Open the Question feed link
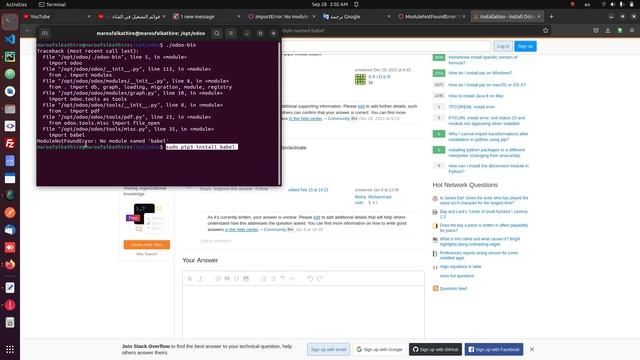Viewport: 640px width, 360px height. 453,289
